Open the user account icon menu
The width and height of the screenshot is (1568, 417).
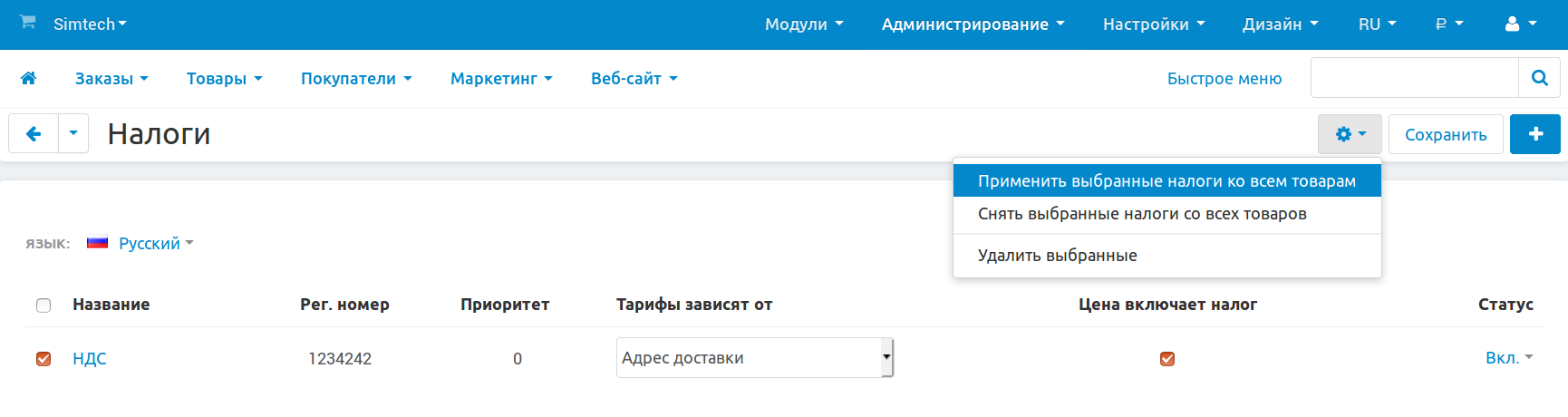point(1520,24)
